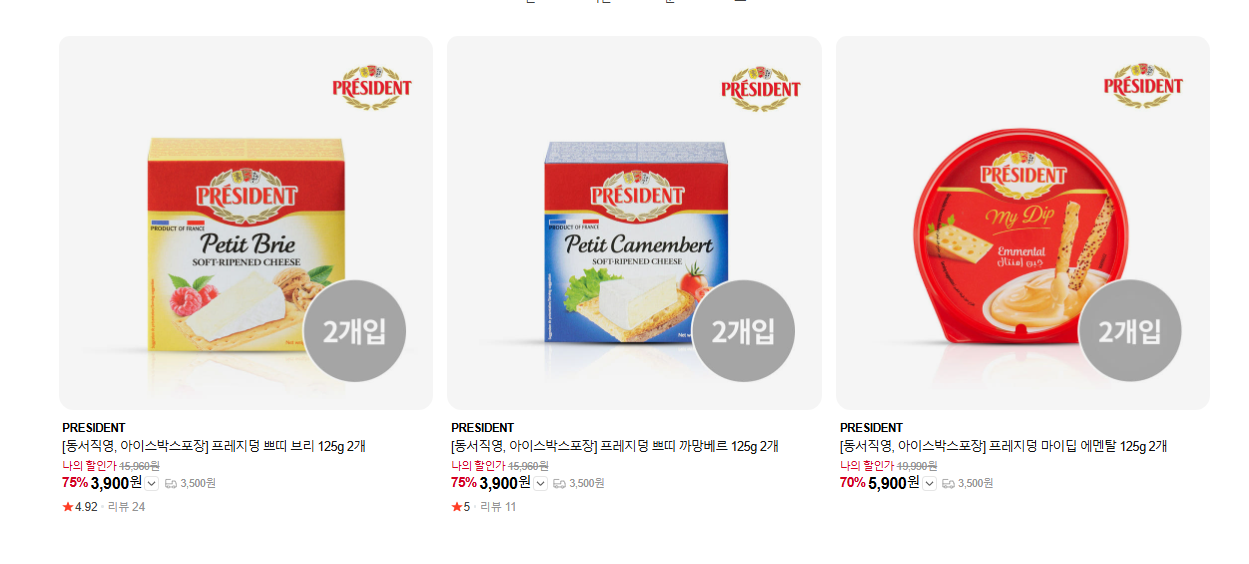
Task: Click the star rating icon showing 4.92
Action: click(x=68, y=507)
